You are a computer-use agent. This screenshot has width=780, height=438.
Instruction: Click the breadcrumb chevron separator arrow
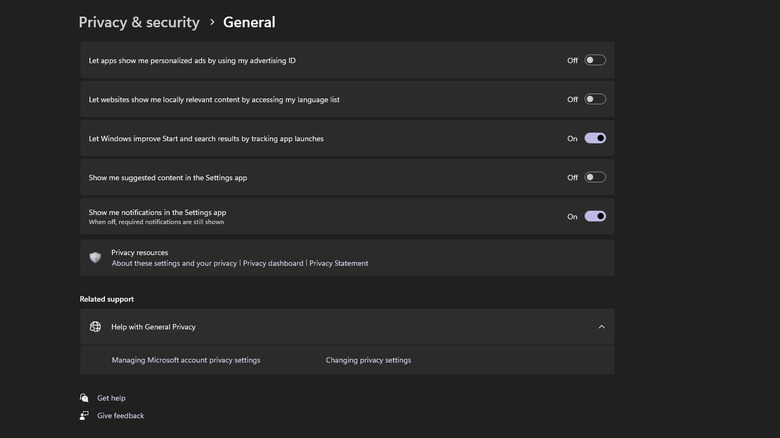tap(212, 22)
